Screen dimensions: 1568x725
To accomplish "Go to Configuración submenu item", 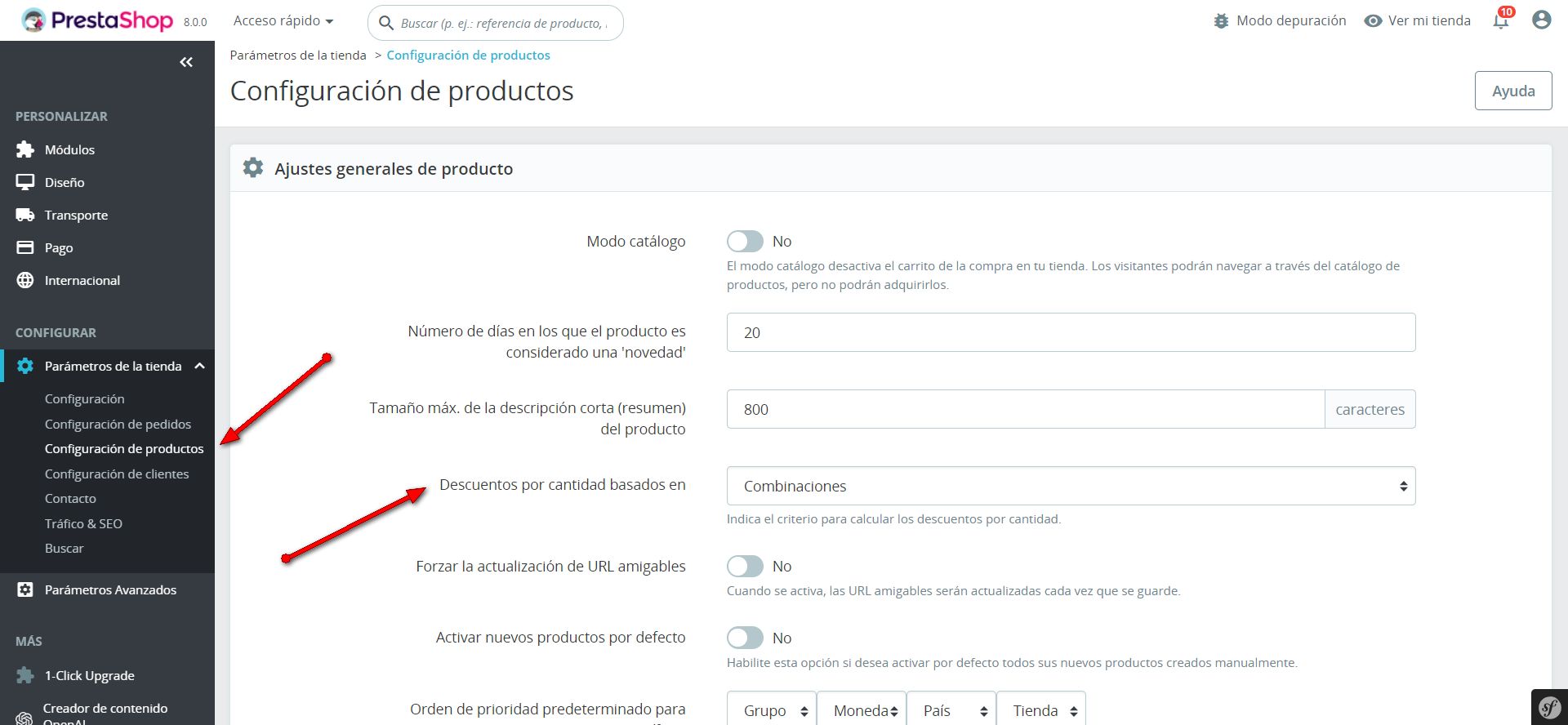I will 85,398.
